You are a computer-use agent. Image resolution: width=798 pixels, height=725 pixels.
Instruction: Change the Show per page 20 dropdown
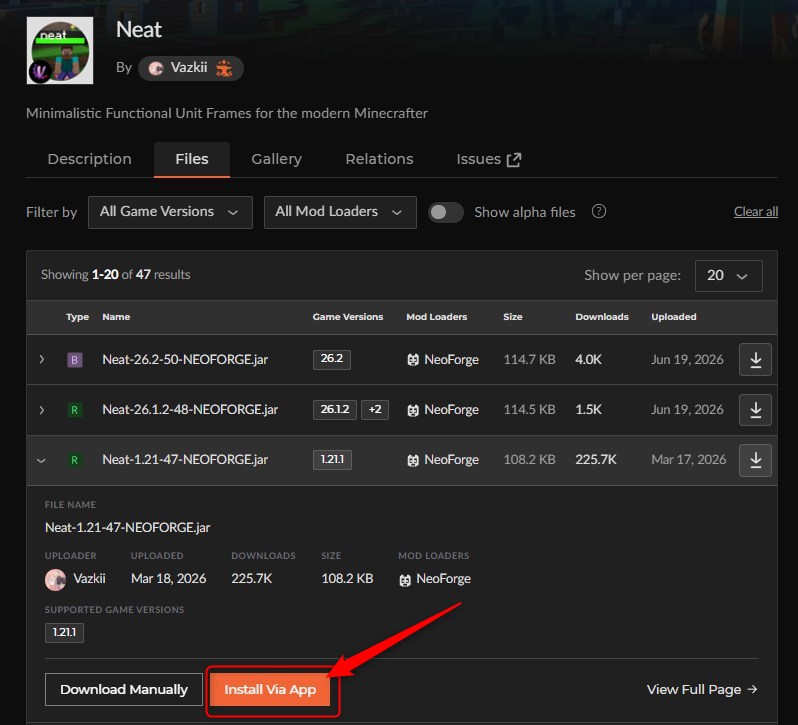click(x=728, y=276)
